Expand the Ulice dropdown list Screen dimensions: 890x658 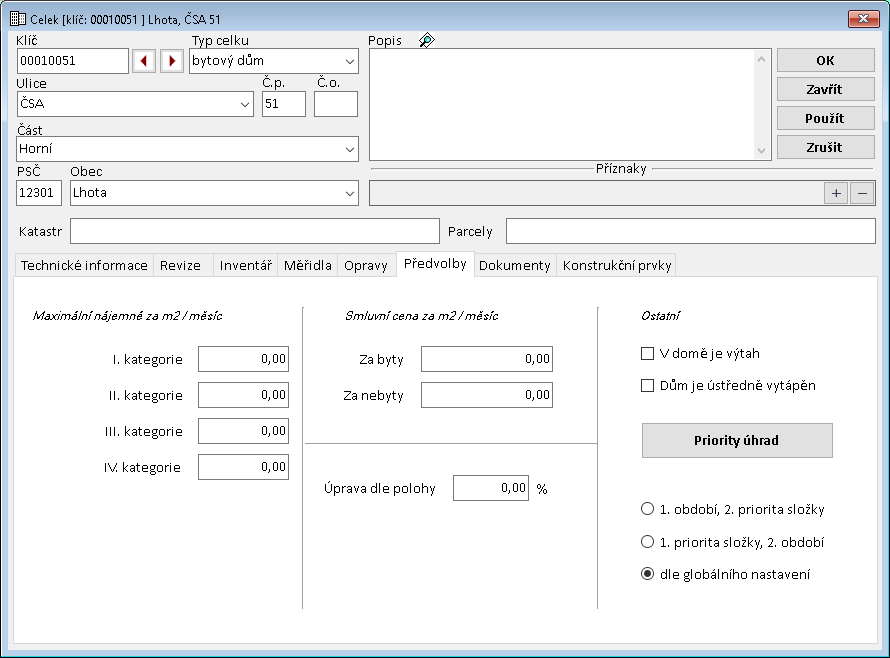point(245,104)
